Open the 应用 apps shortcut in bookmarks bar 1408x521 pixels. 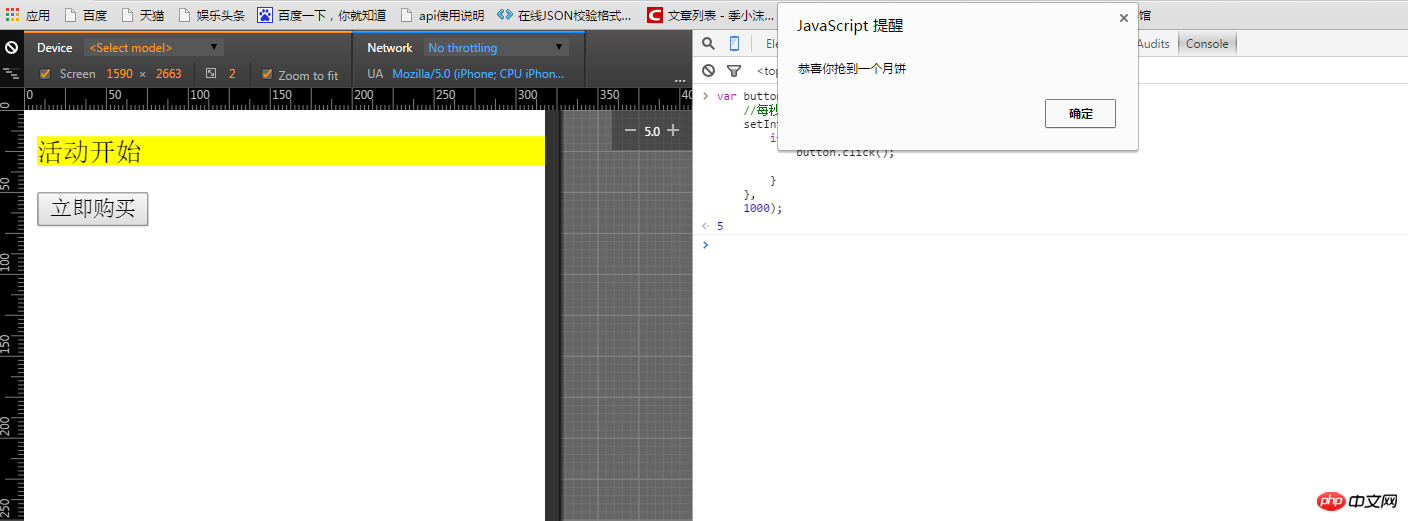tap(28, 15)
